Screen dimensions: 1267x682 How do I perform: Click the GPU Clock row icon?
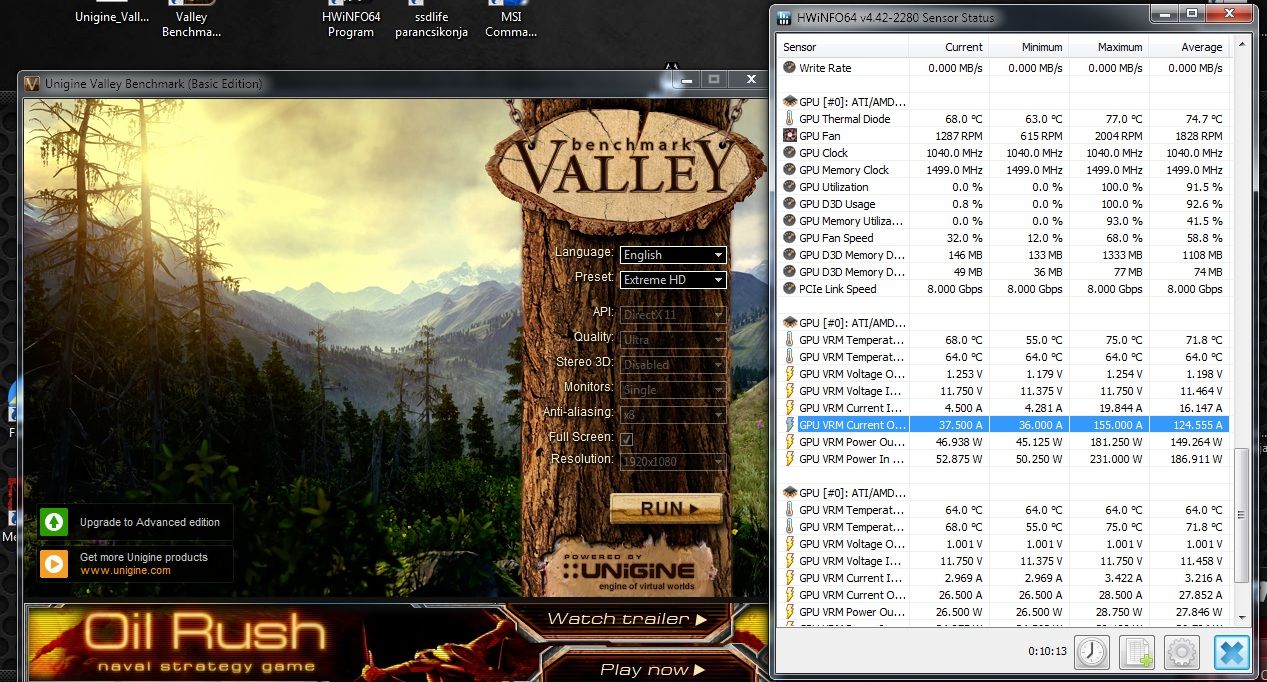click(x=789, y=153)
